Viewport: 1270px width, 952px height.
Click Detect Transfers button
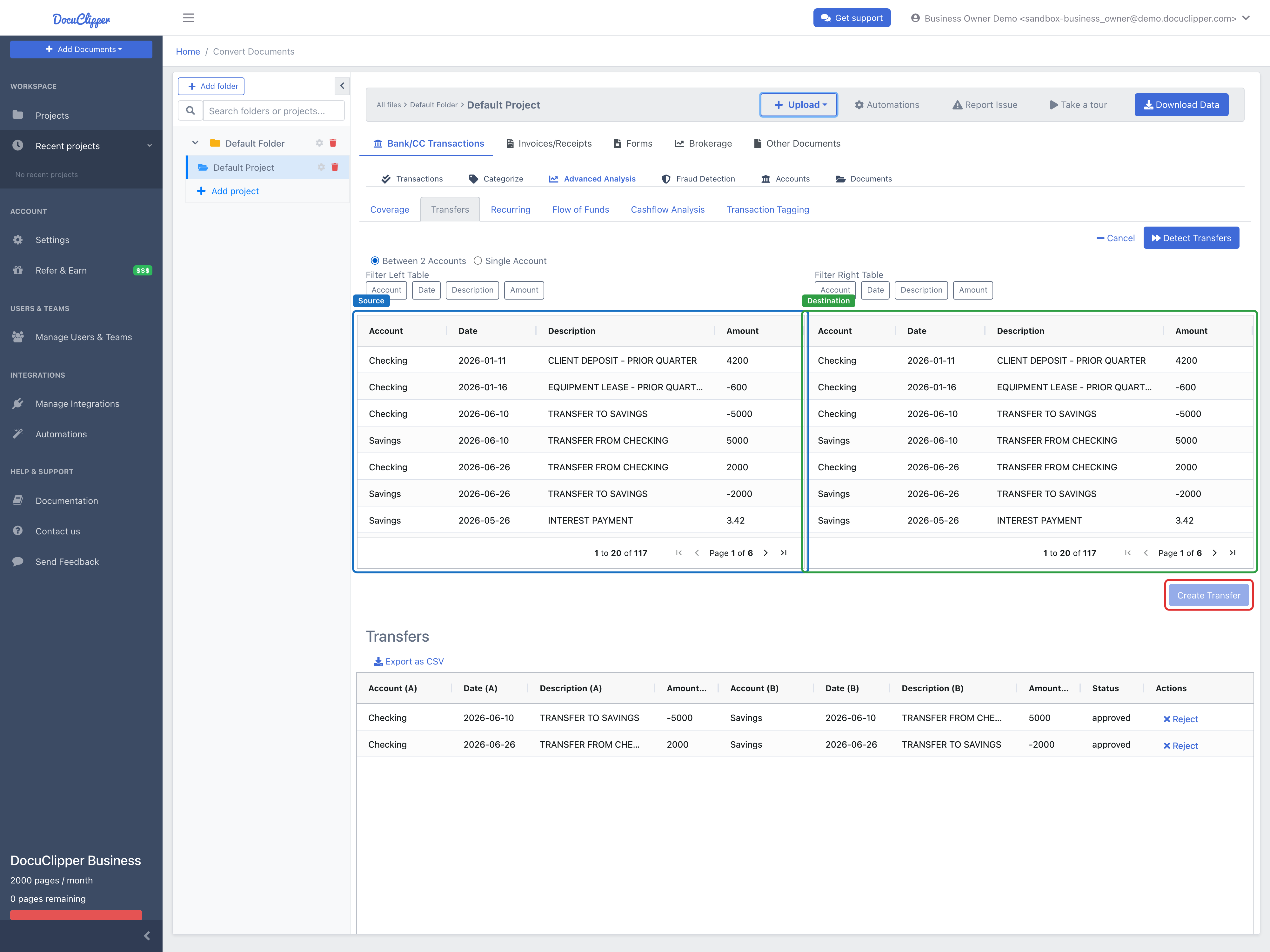(x=1191, y=238)
